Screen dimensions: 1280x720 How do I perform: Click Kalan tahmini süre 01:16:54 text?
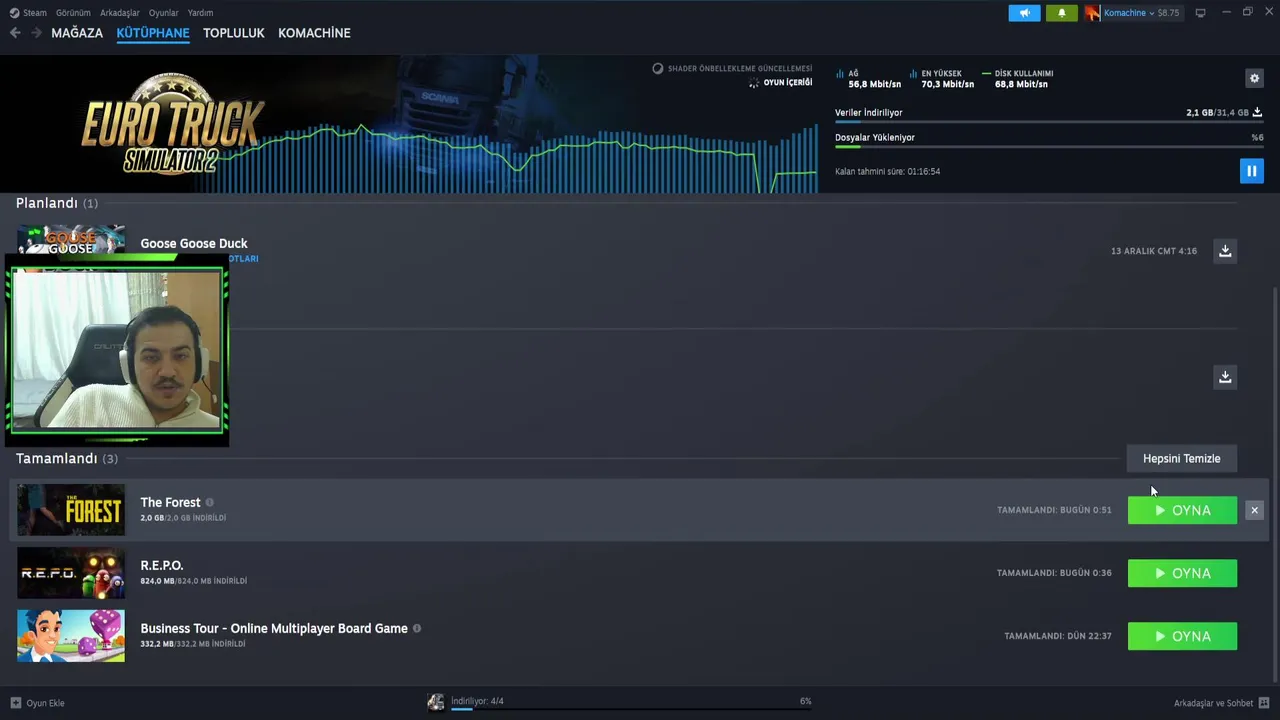coord(887,171)
